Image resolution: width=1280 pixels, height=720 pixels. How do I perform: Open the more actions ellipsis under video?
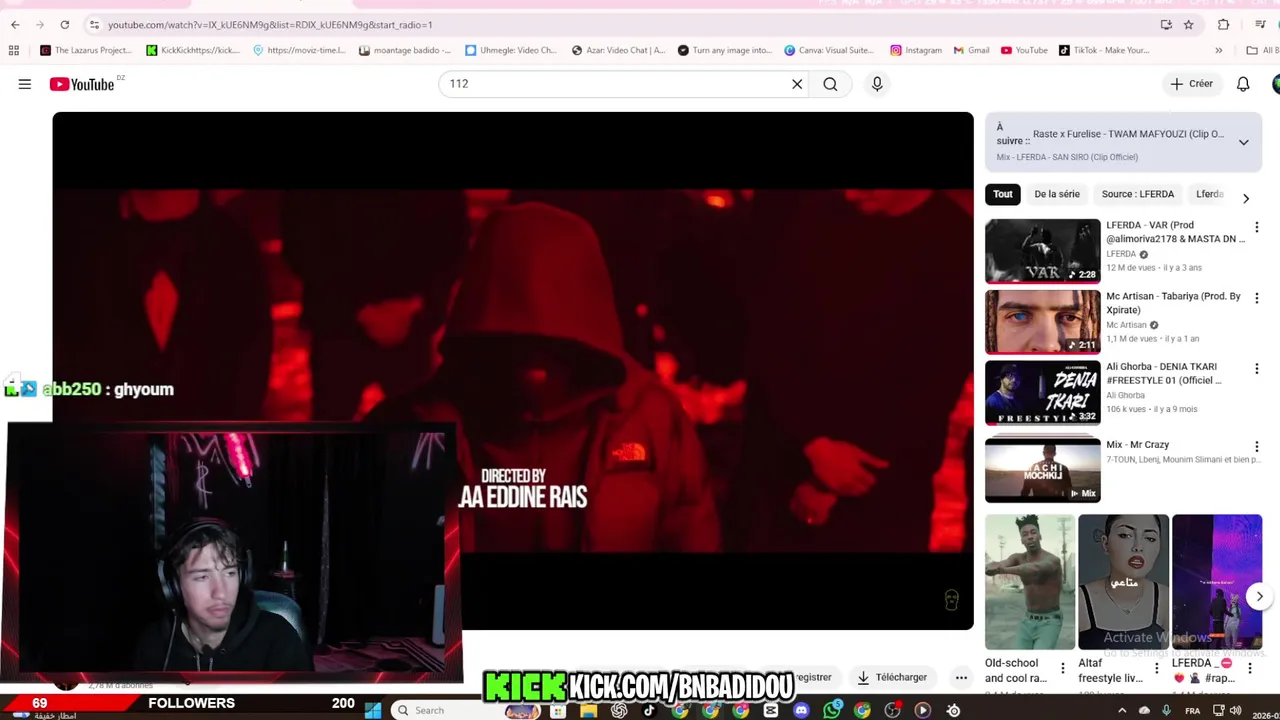pos(961,677)
